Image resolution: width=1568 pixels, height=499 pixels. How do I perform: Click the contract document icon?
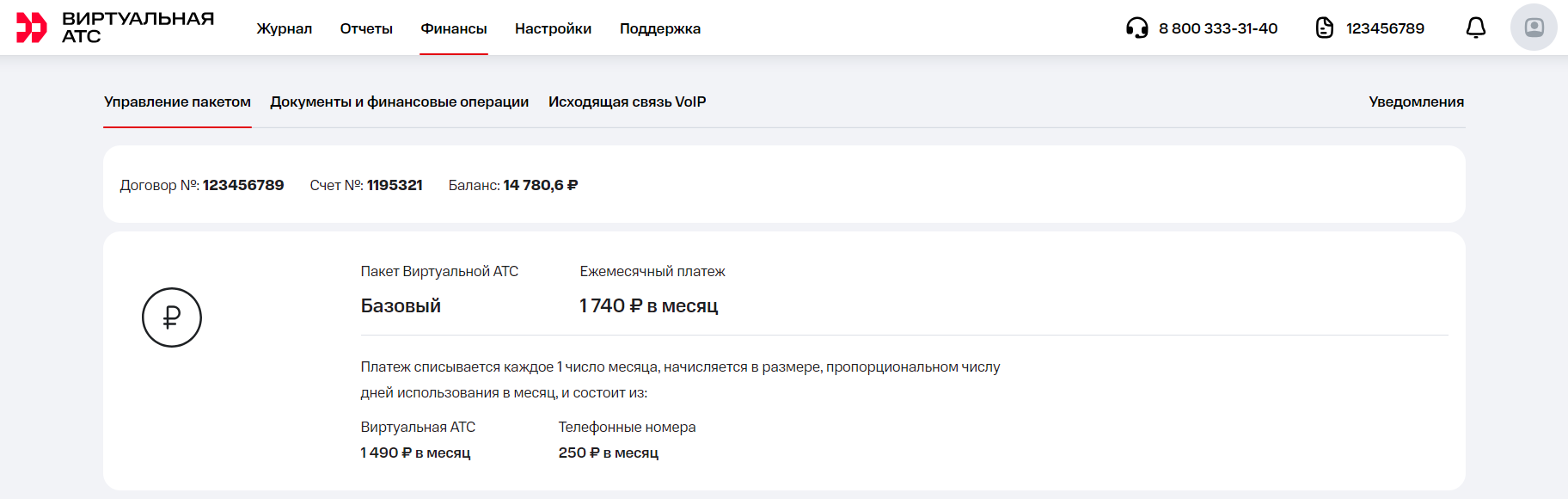[1325, 28]
